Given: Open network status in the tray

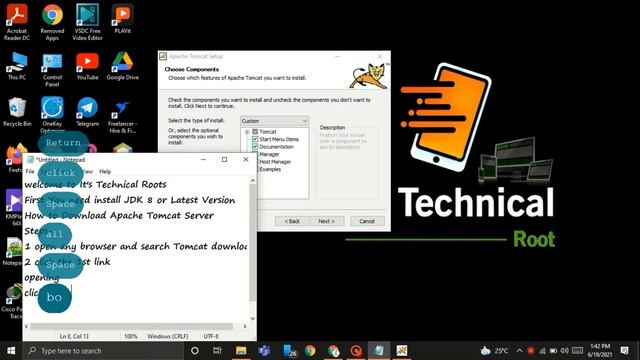Looking at the screenshot, I should point(542,351).
